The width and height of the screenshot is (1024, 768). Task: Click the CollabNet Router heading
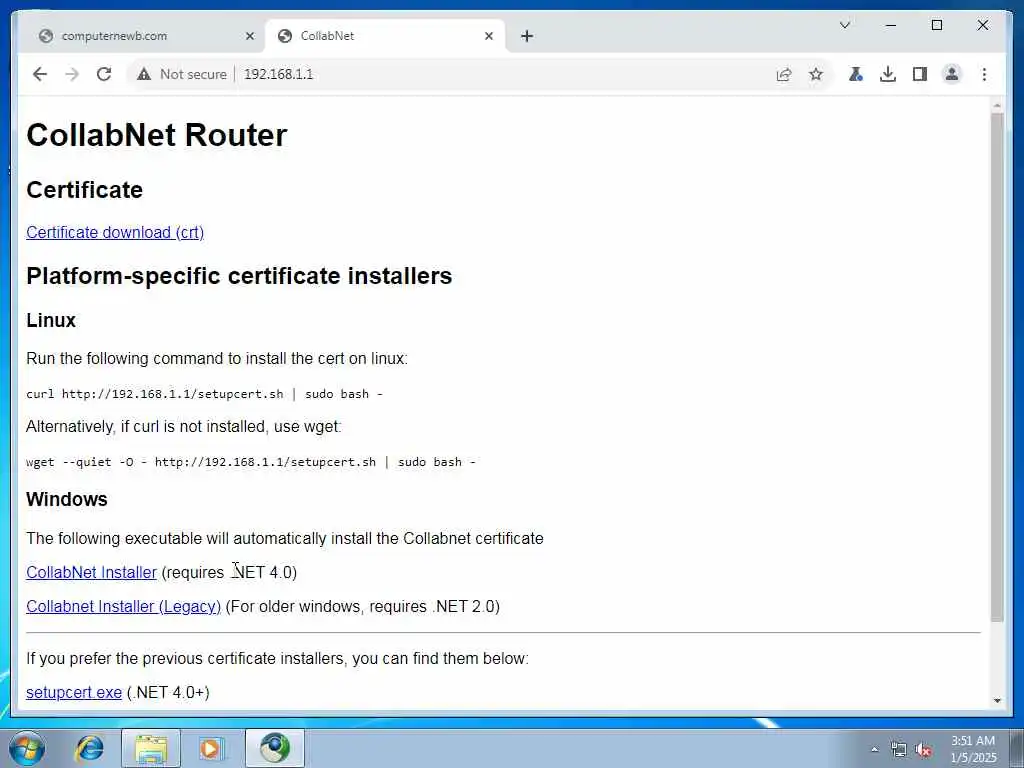tap(157, 135)
